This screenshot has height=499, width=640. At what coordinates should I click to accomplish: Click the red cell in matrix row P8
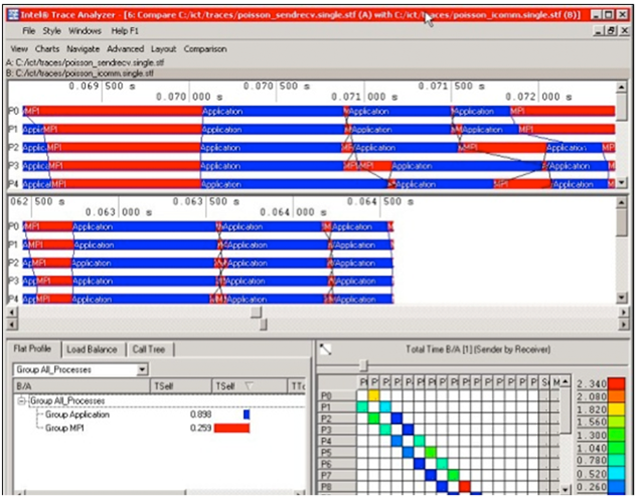[464, 486]
